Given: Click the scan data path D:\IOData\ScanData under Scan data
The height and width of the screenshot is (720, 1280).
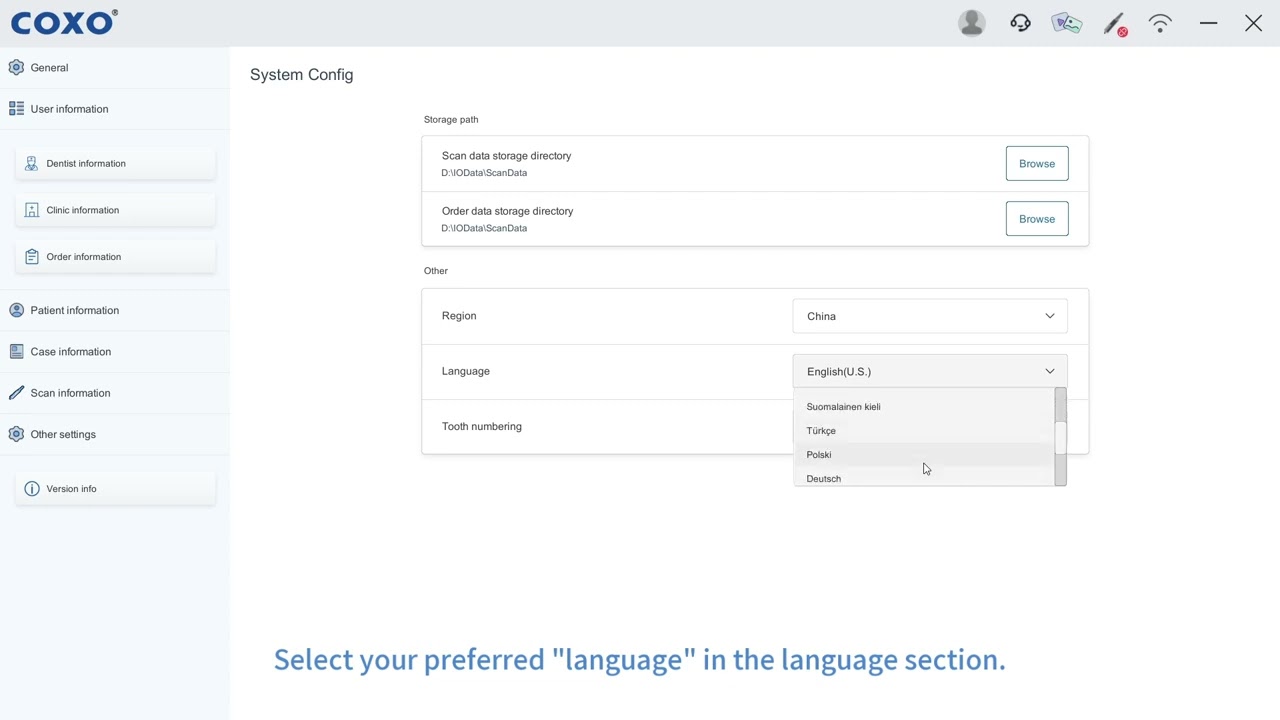Looking at the screenshot, I should coord(484,173).
